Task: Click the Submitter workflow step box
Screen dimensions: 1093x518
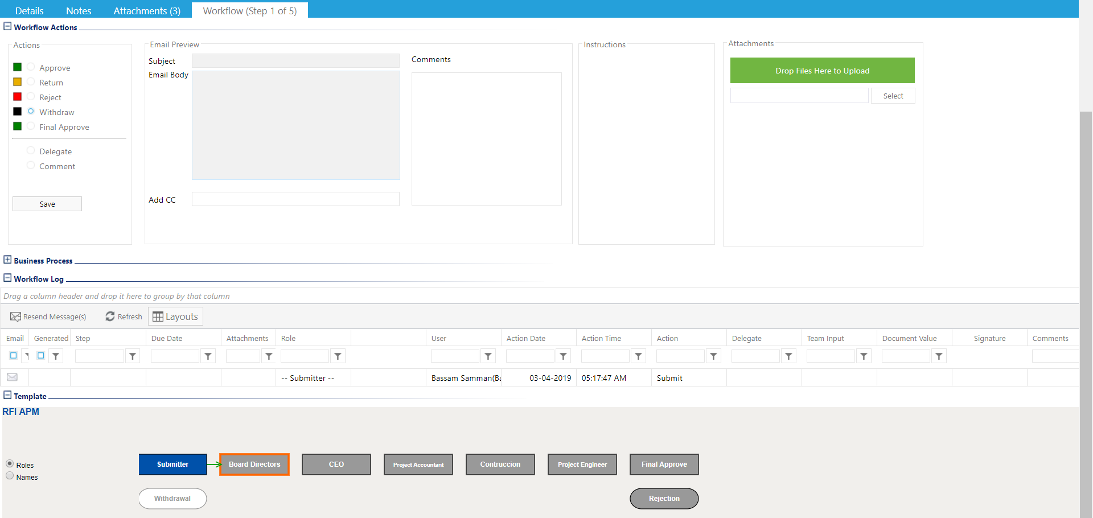Action: (173, 464)
